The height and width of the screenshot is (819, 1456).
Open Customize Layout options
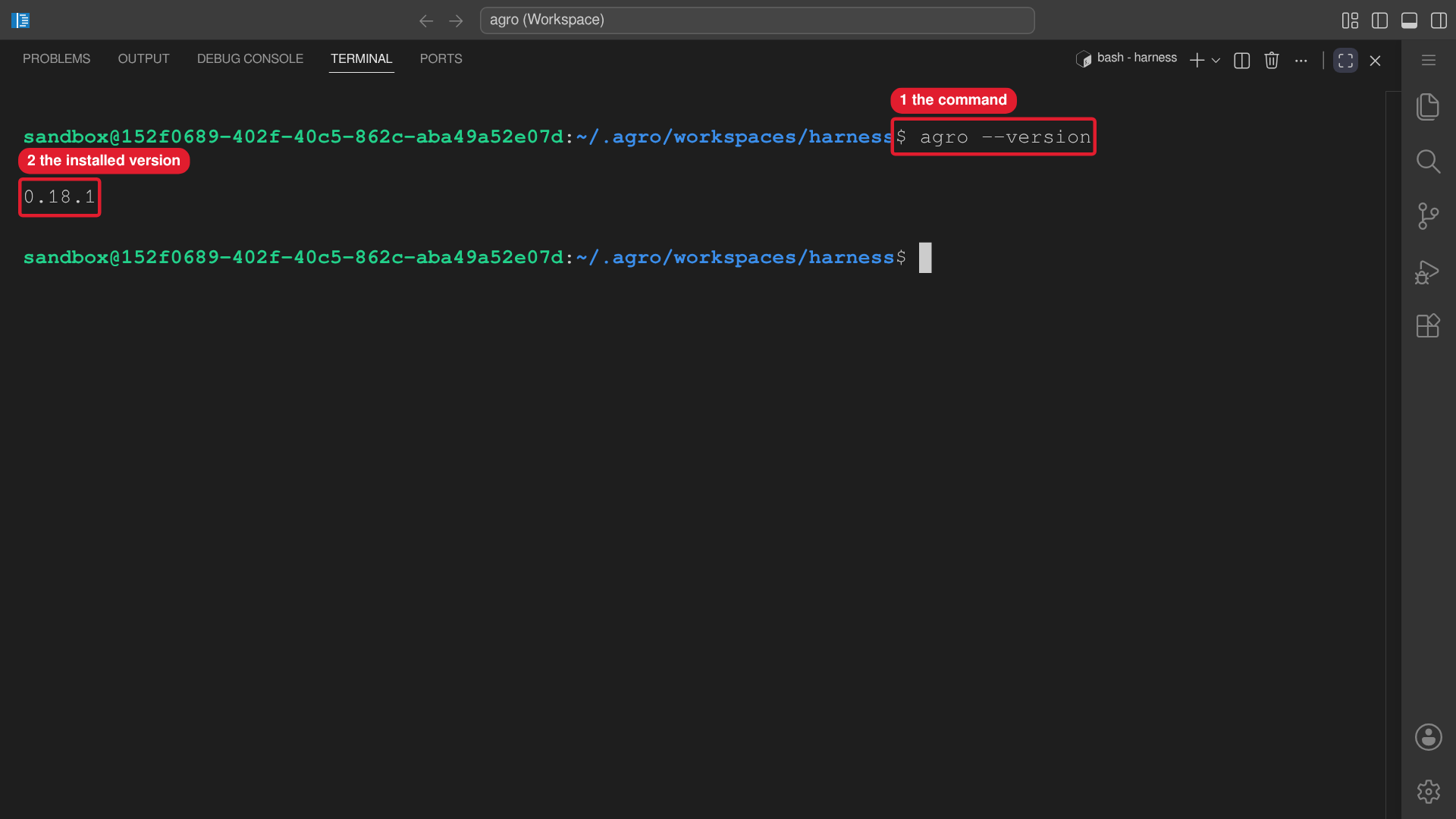pyautogui.click(x=1350, y=20)
